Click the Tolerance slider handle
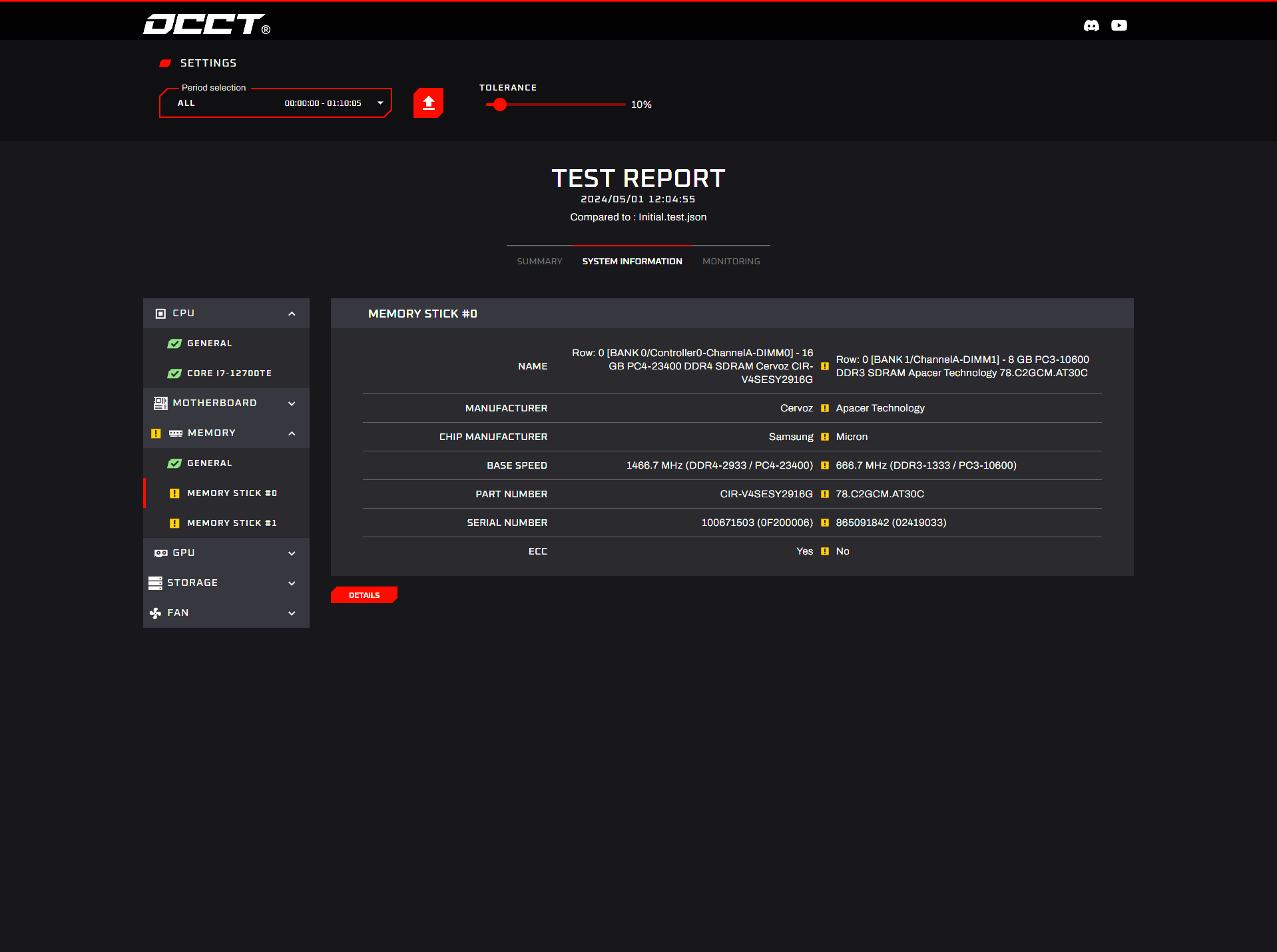Viewport: 1277px width, 952px height. (x=500, y=105)
